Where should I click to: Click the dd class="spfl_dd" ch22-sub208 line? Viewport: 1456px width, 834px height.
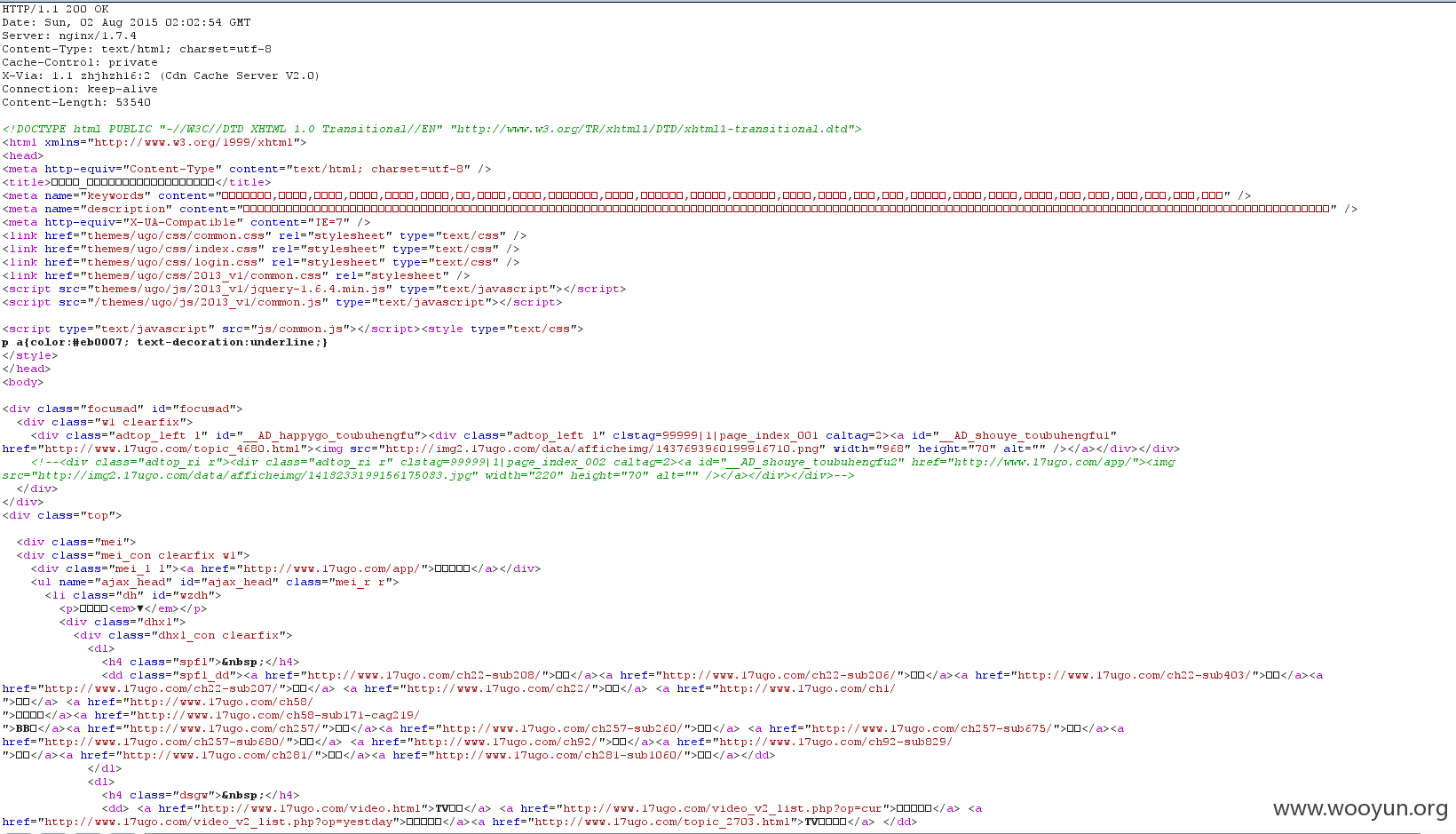712,675
